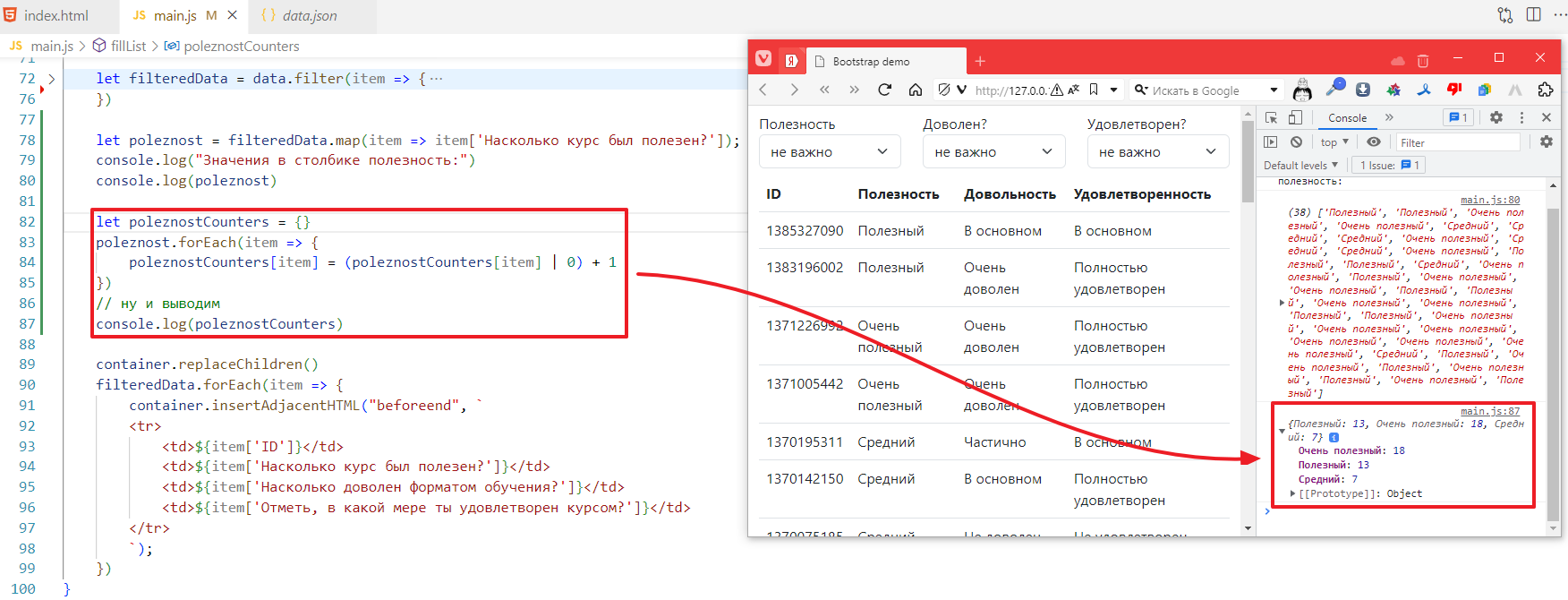Click the eye icon to create live expression

[x=1374, y=142]
